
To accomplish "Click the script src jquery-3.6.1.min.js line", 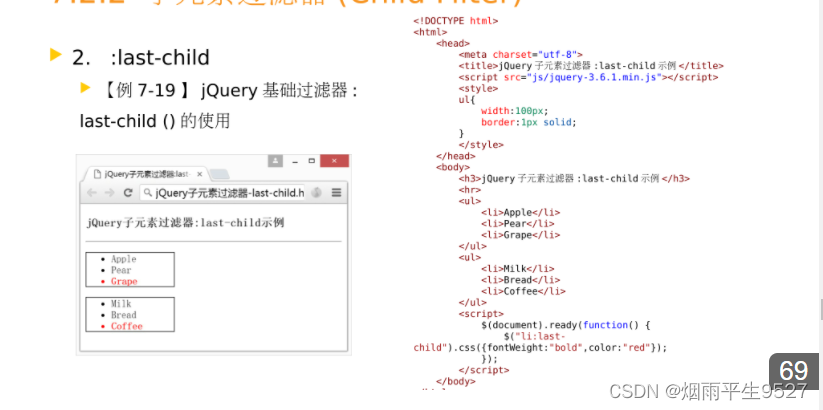I will (588, 77).
